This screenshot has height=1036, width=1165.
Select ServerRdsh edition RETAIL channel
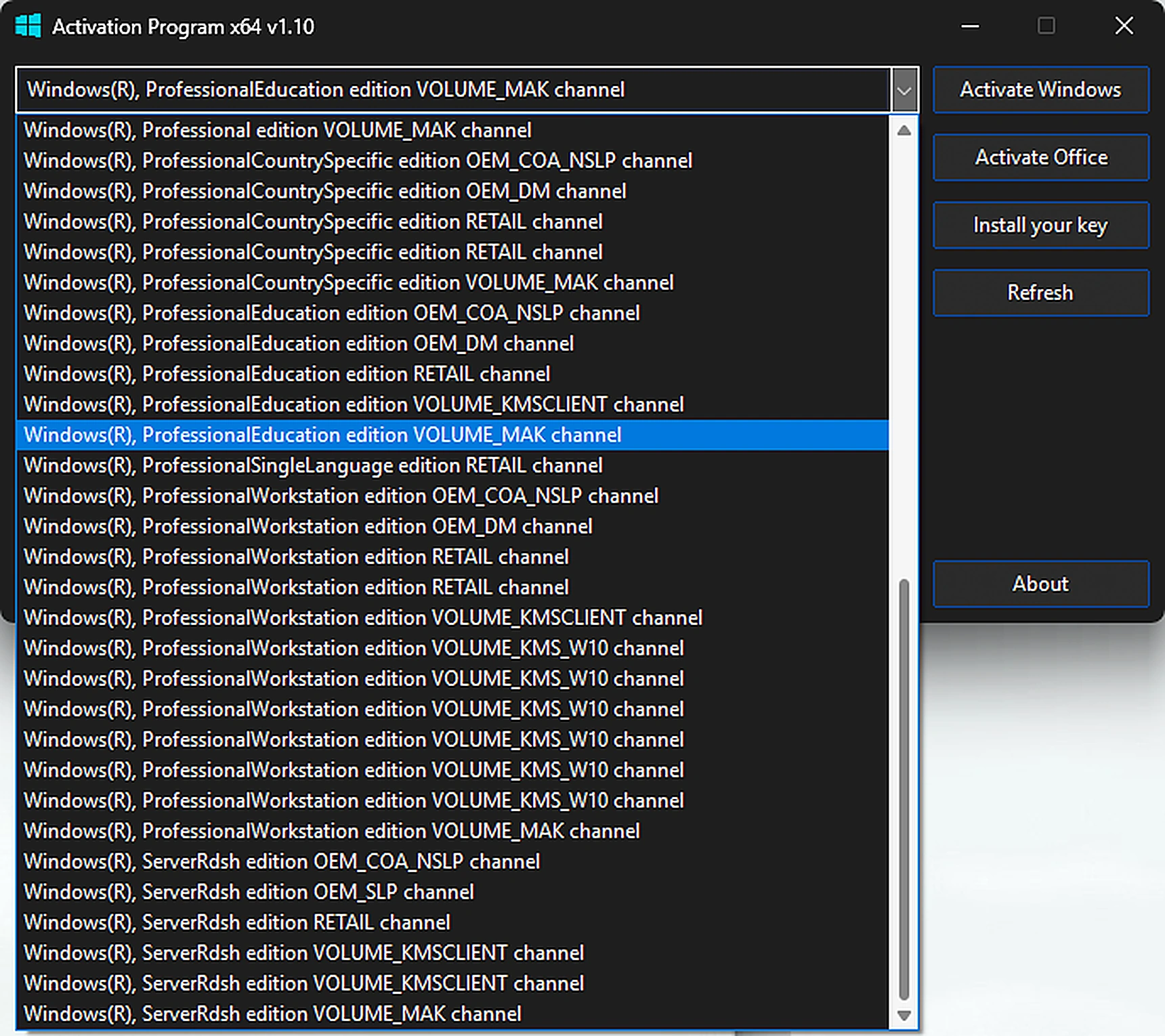(452, 922)
